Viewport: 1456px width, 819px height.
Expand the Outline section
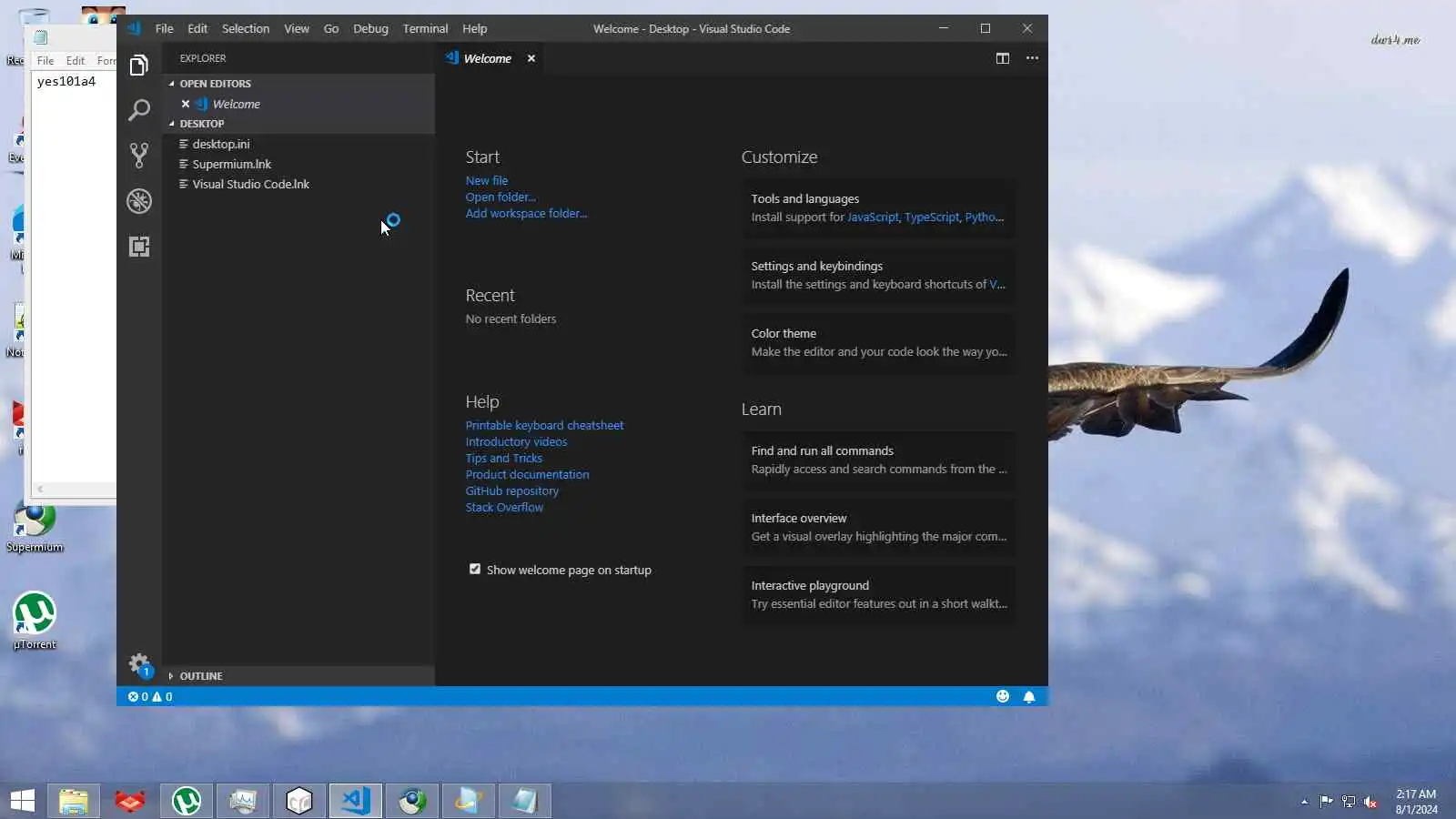pyautogui.click(x=298, y=676)
